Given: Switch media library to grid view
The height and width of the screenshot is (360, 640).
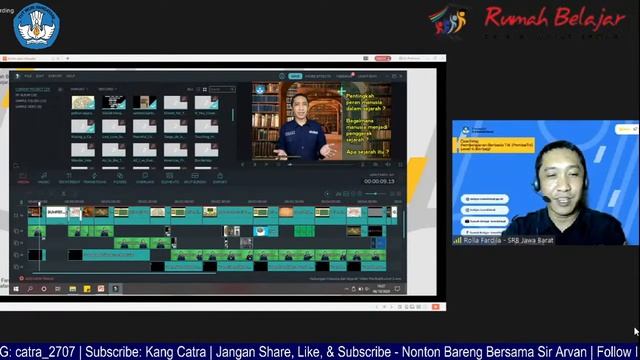Looking at the screenshot, I should tap(204, 89).
